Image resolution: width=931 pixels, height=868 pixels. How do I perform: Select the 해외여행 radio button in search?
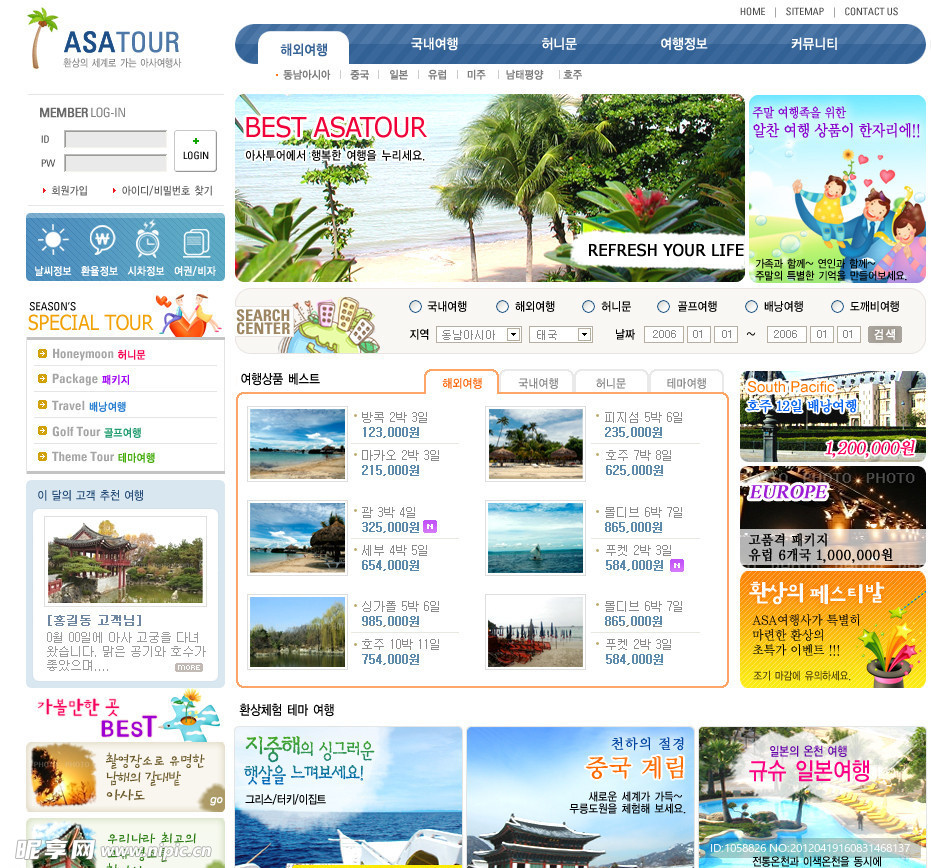click(502, 306)
